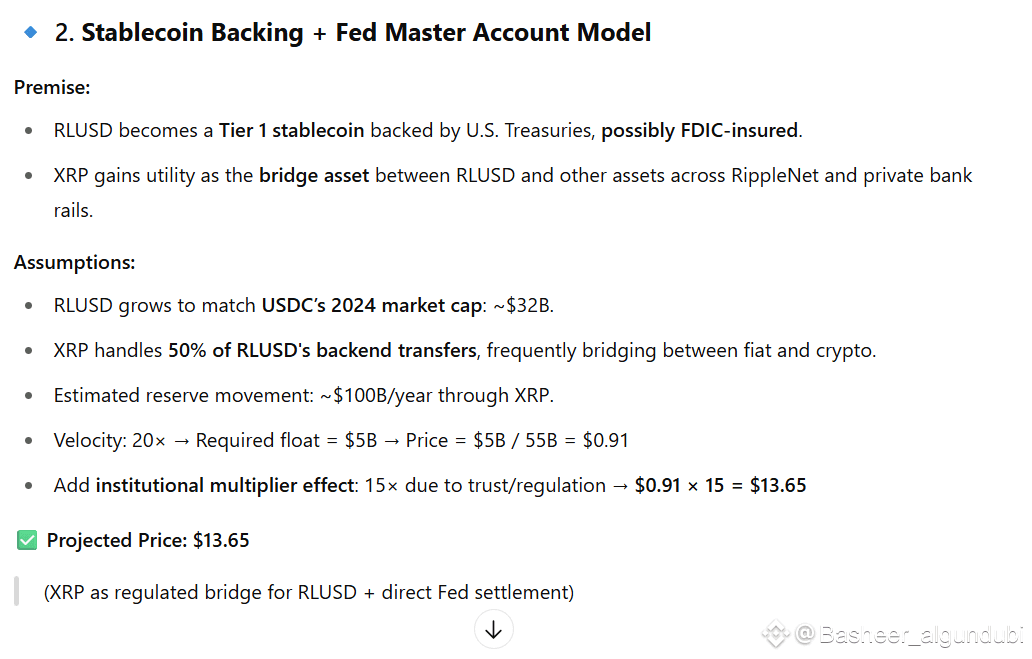This screenshot has height=659, width=1032.
Task: Click the scroll-down arrow button
Action: click(493, 630)
